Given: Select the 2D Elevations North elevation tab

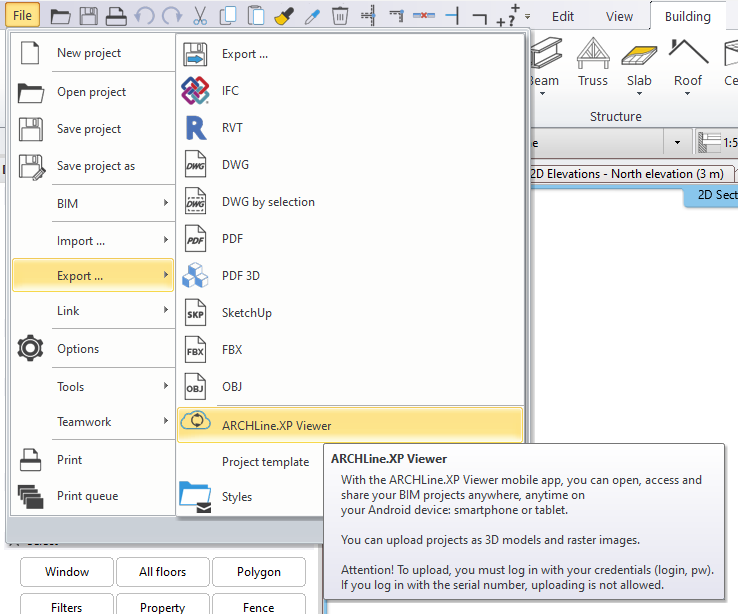Looking at the screenshot, I should click(x=633, y=174).
